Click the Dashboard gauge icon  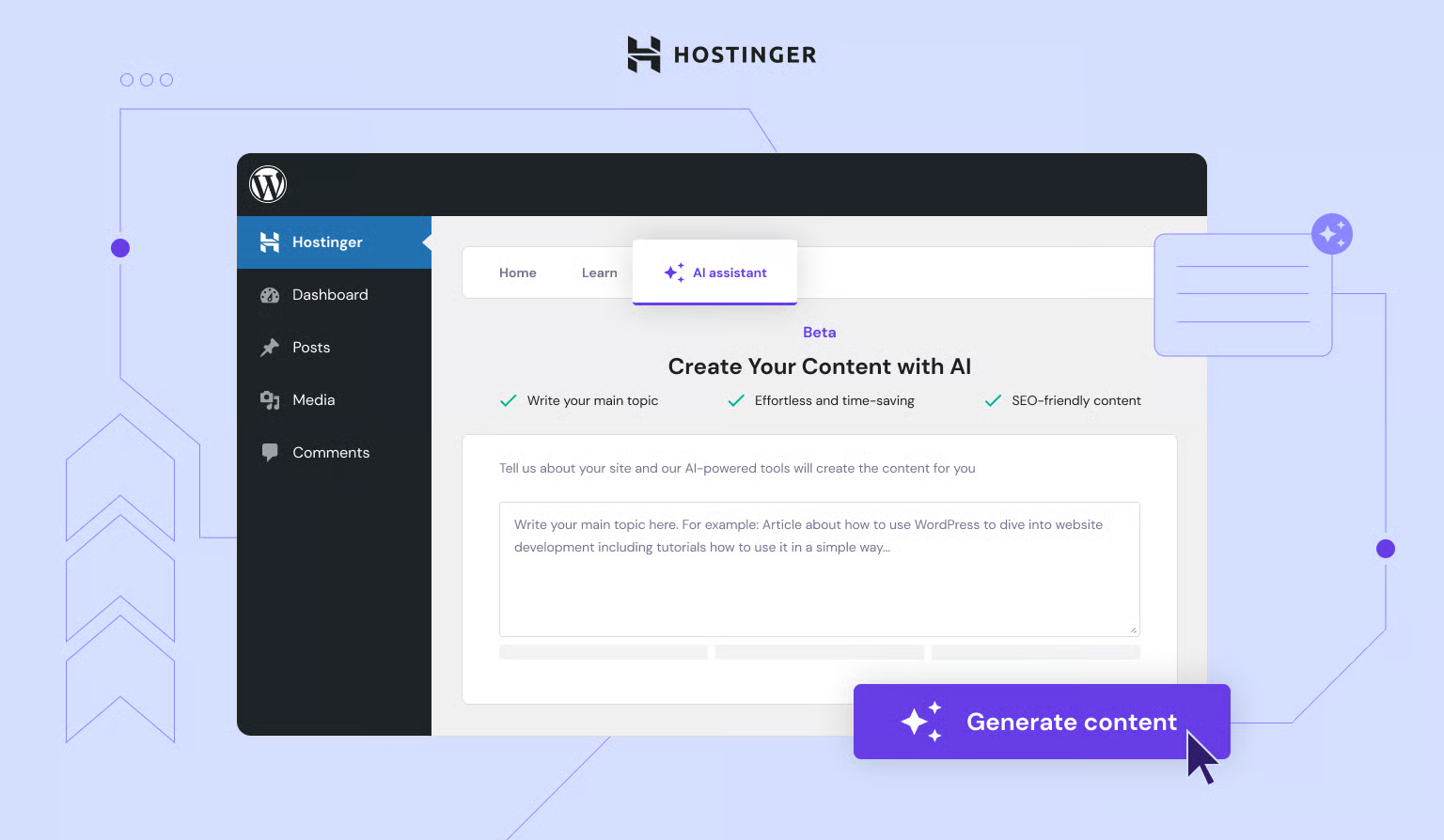tap(269, 294)
